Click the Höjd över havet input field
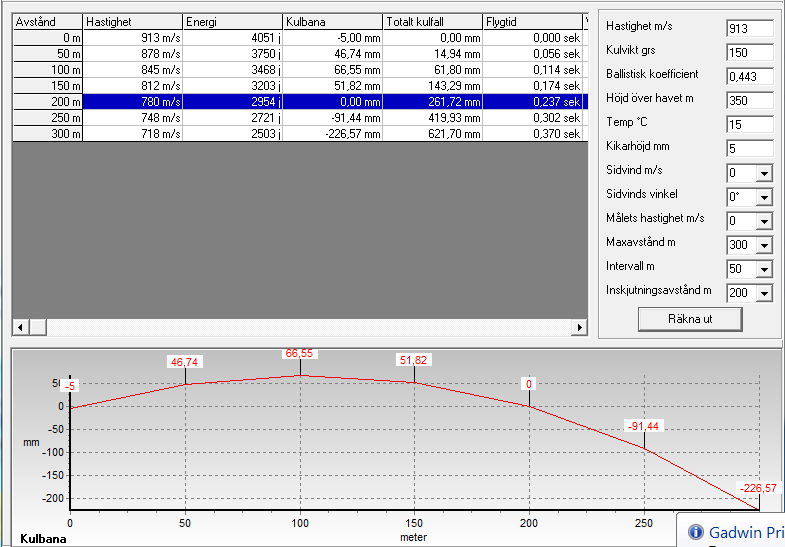 (x=749, y=101)
